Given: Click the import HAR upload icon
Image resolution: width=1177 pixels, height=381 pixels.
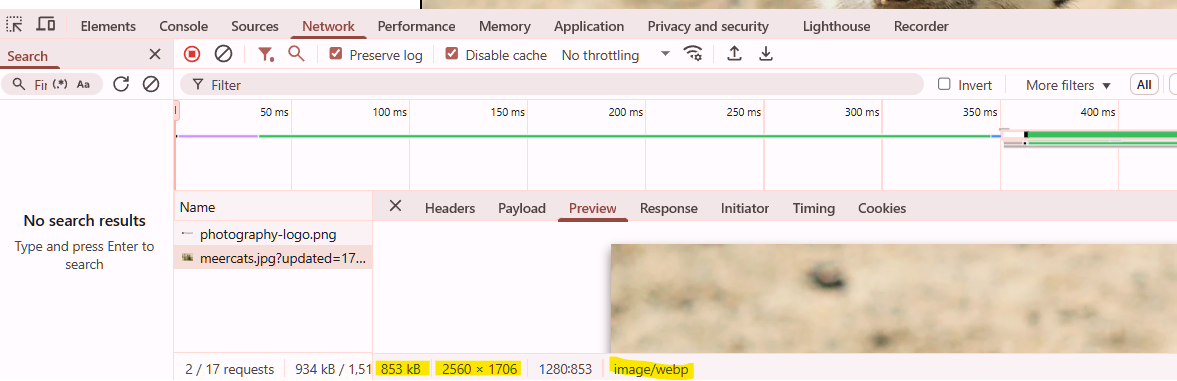Looking at the screenshot, I should (x=735, y=54).
